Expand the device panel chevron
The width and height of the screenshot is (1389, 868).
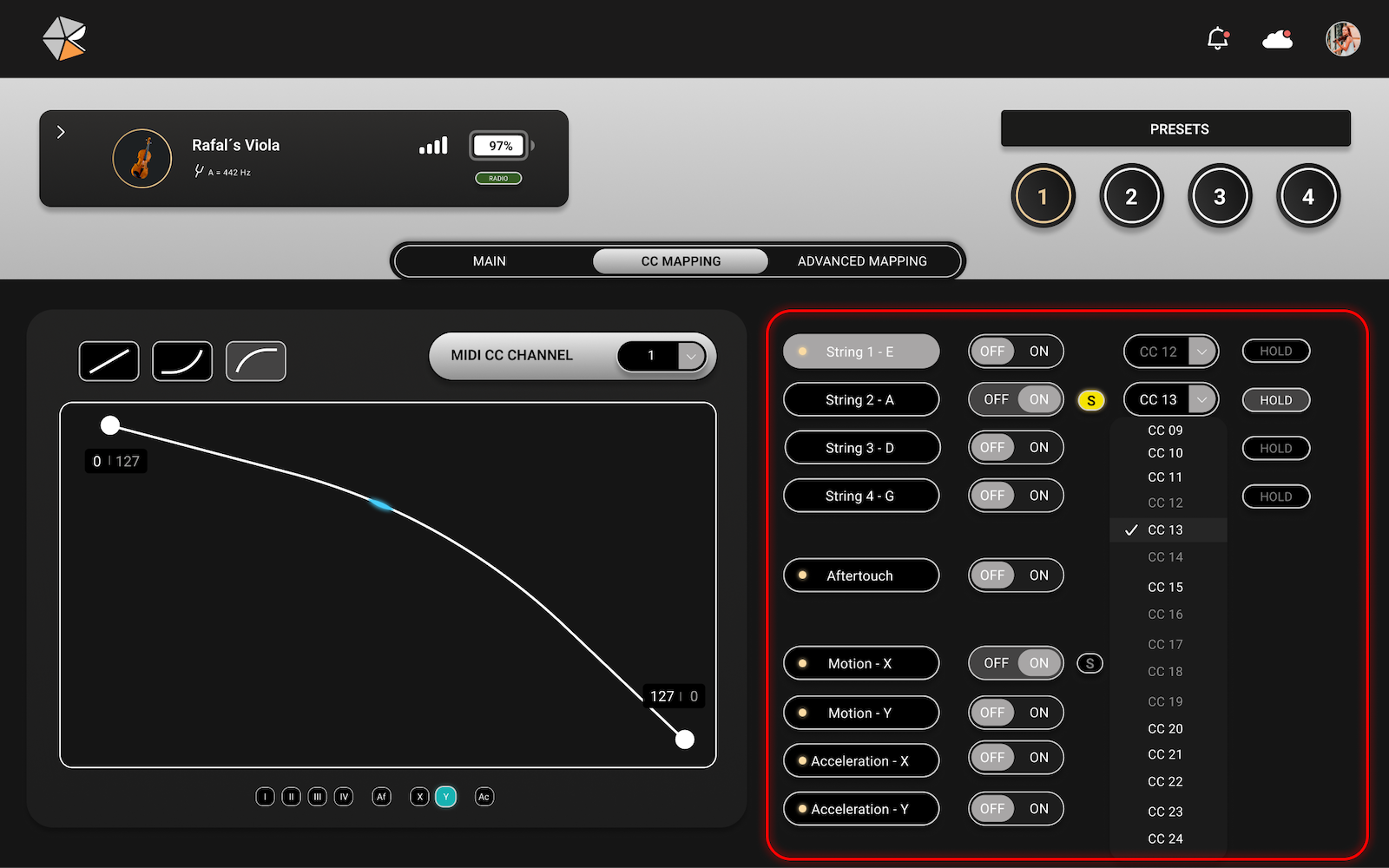pyautogui.click(x=61, y=132)
